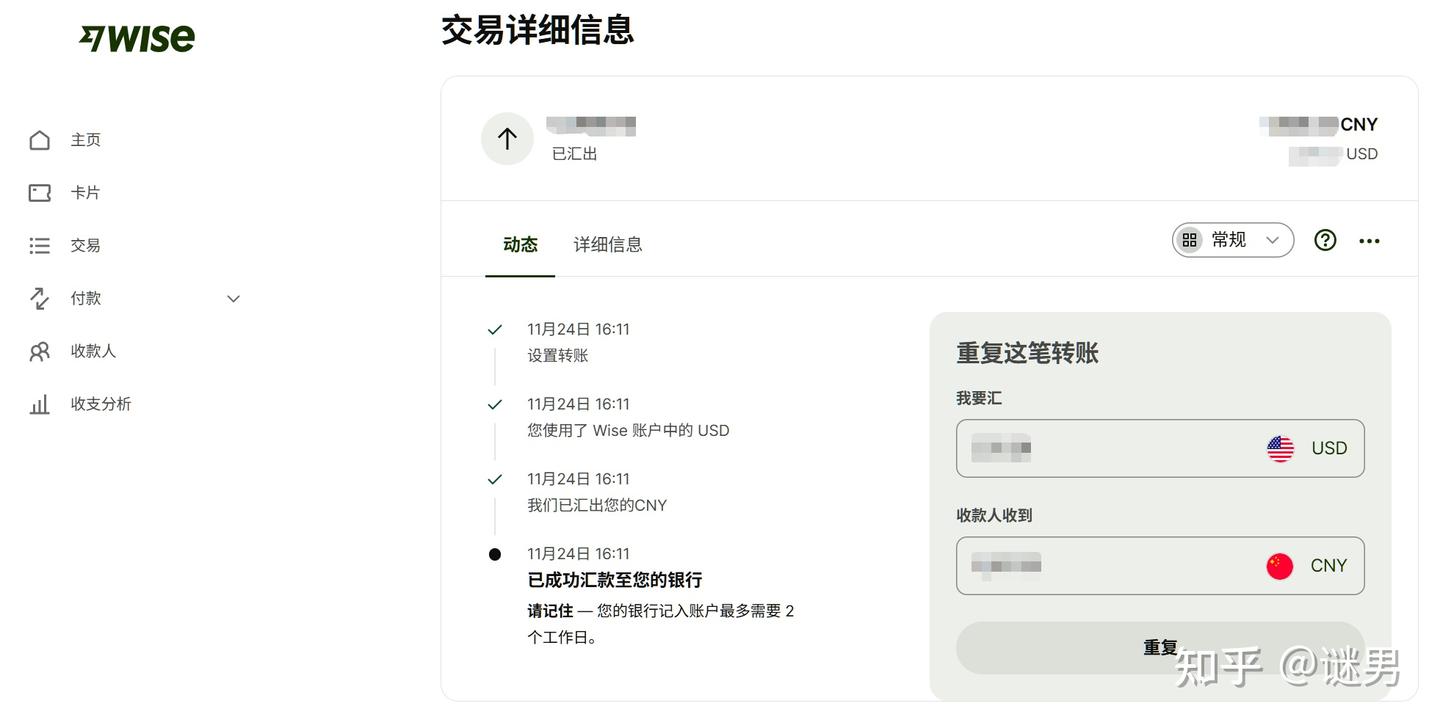Image resolution: width=1440 pixels, height=728 pixels.
Task: Open the 主页 home icon in sidebar
Action: (39, 139)
